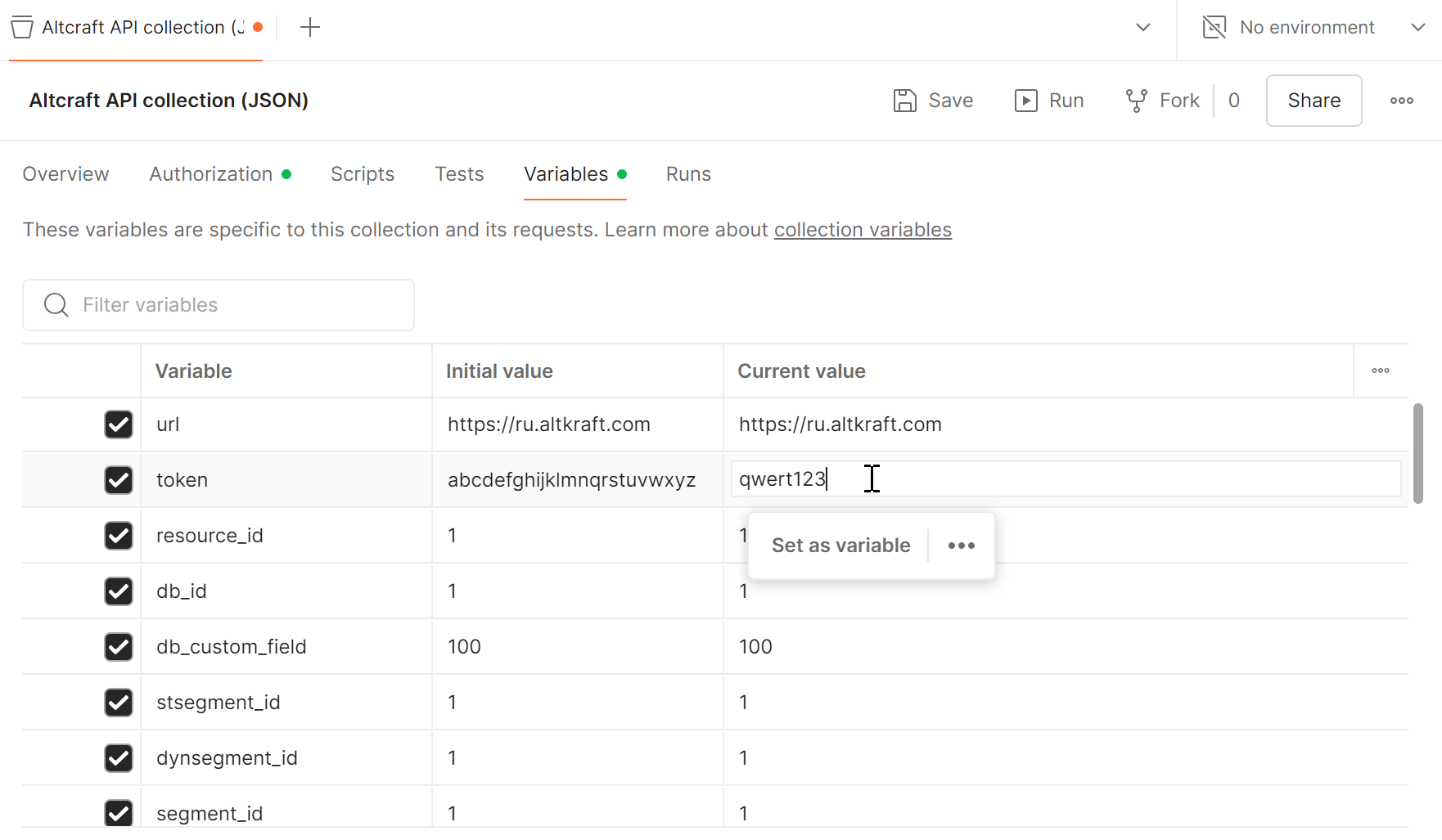
Task: Click the Current value column header
Action: tap(801, 371)
